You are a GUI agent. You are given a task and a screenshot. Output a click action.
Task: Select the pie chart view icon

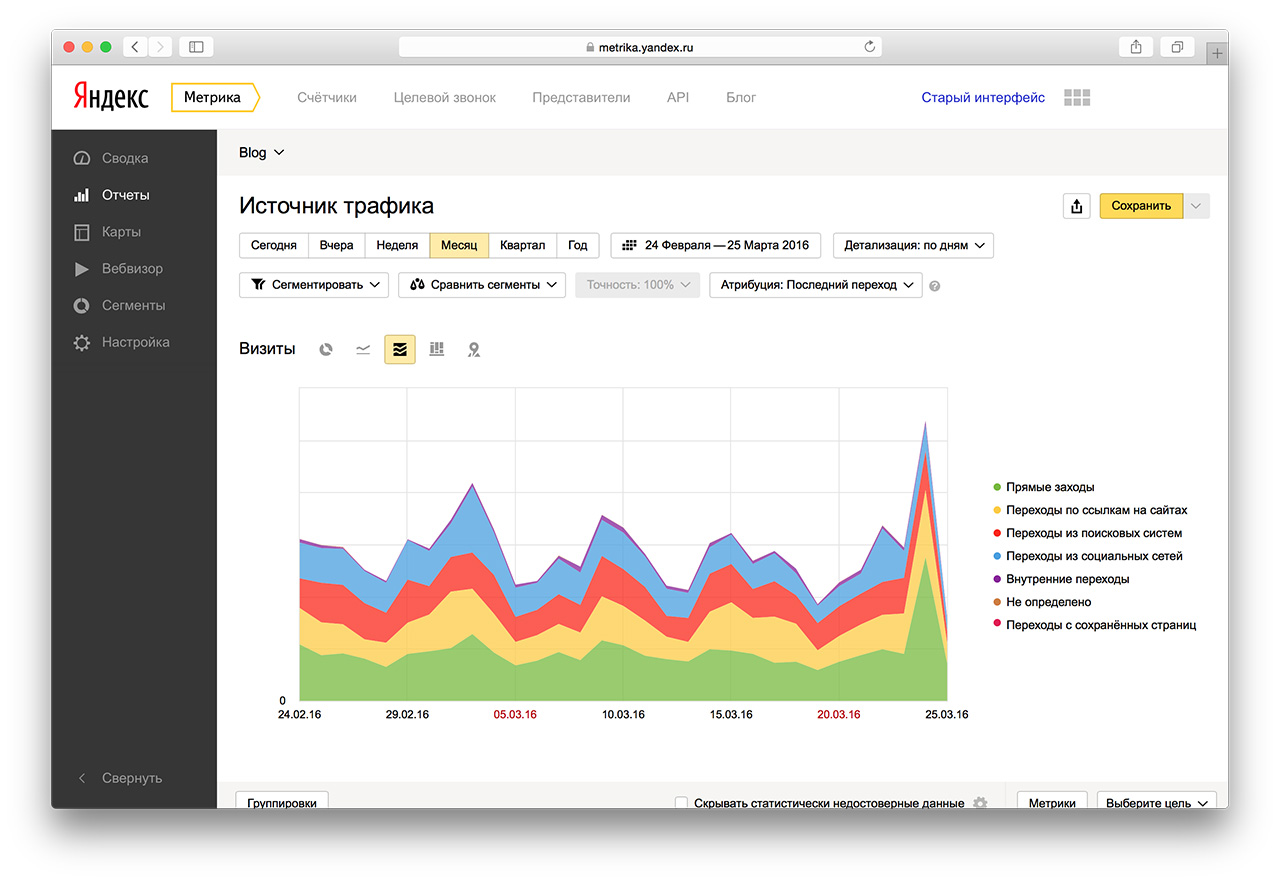(x=325, y=349)
